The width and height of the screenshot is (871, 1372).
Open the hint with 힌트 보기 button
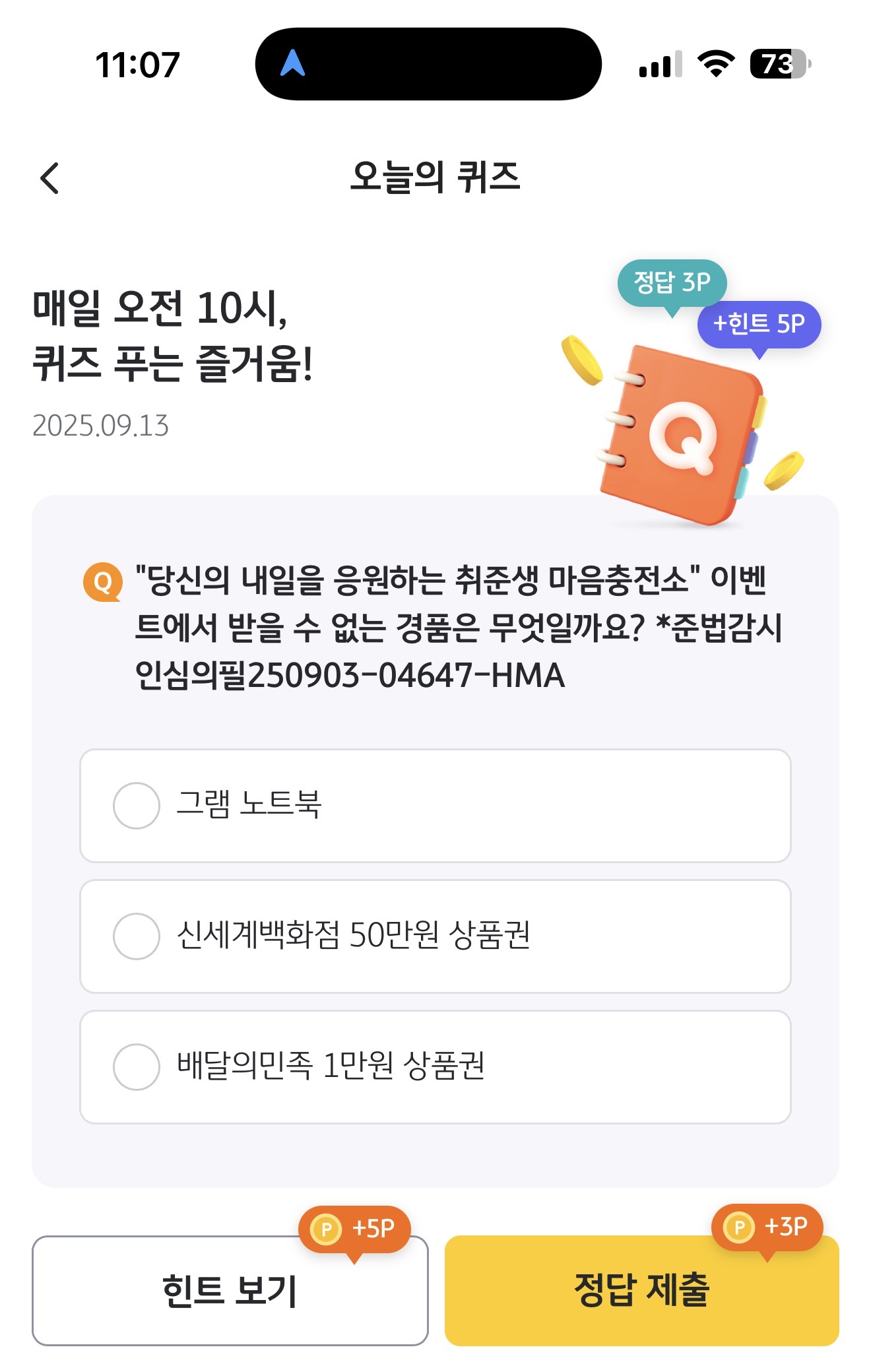(x=230, y=1291)
